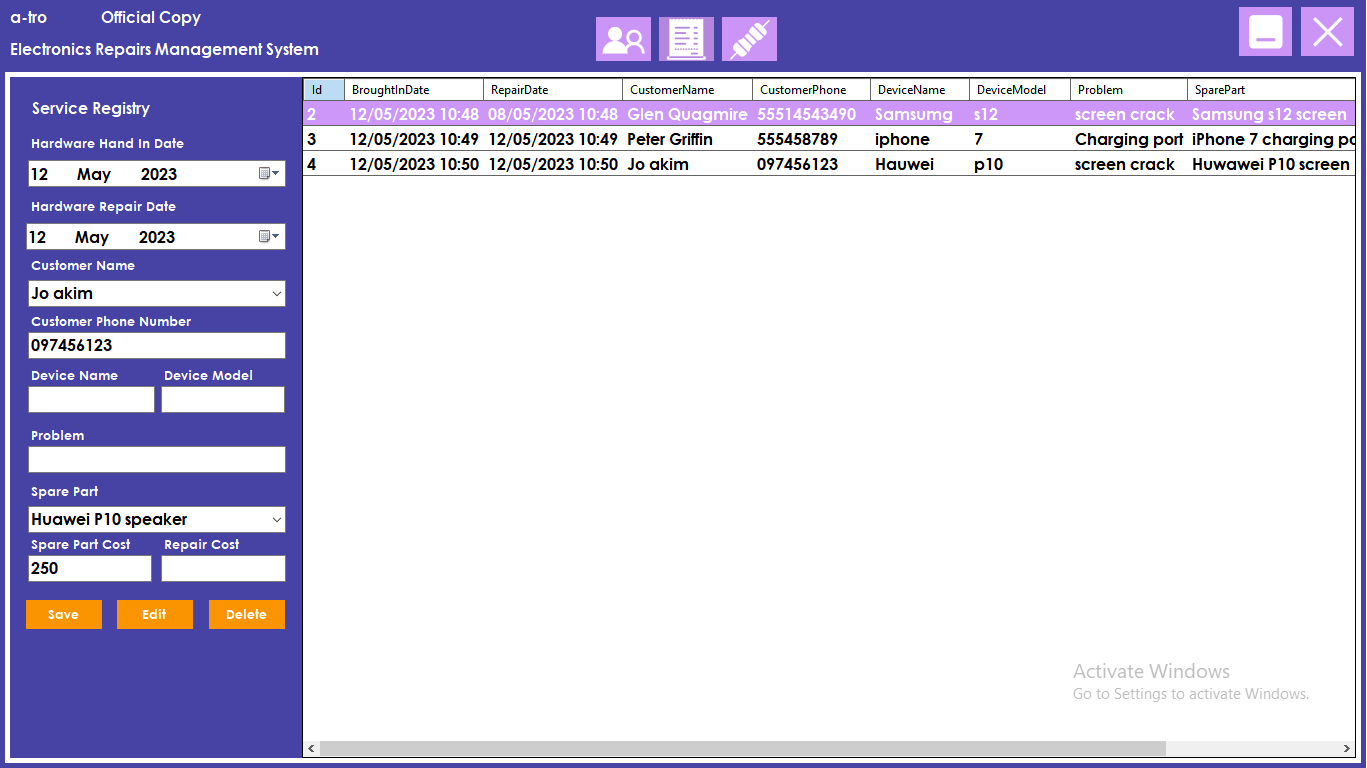Click the p10 device model cell

pyautogui.click(x=1020, y=165)
